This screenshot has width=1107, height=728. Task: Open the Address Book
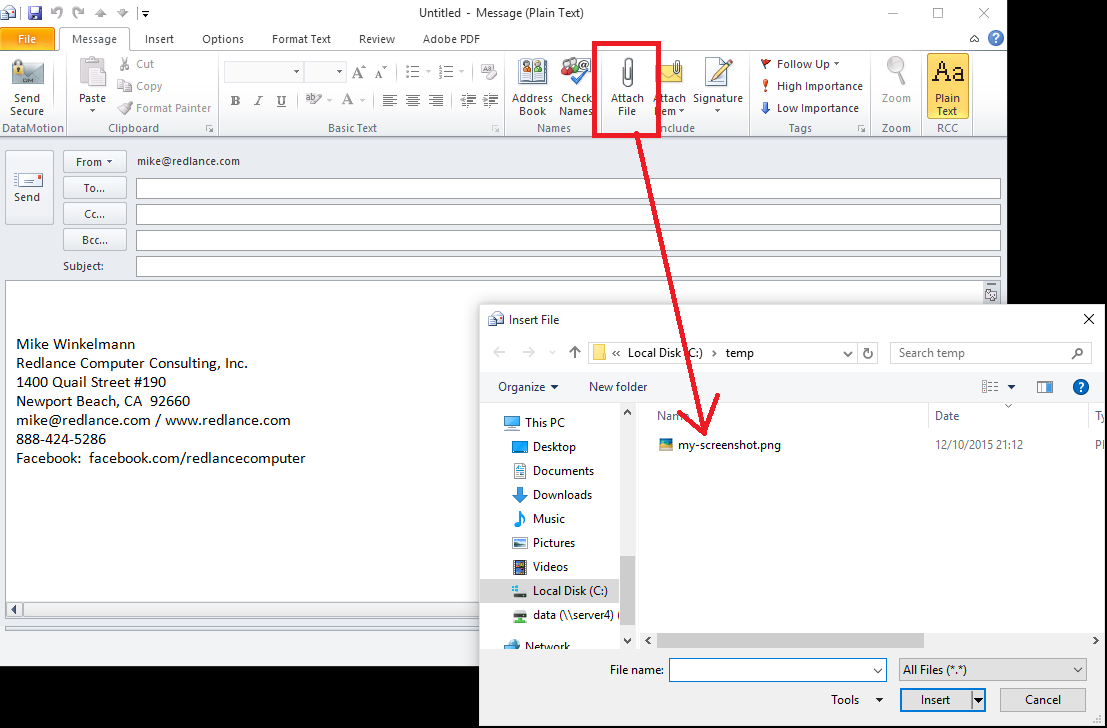coord(532,88)
